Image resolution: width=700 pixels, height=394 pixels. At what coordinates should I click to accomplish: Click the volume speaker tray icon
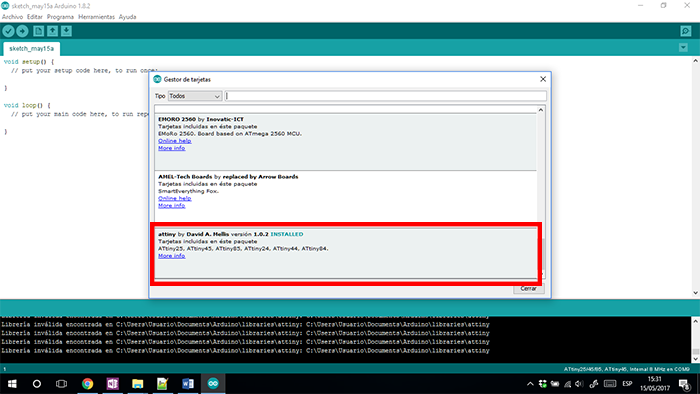(x=579, y=384)
